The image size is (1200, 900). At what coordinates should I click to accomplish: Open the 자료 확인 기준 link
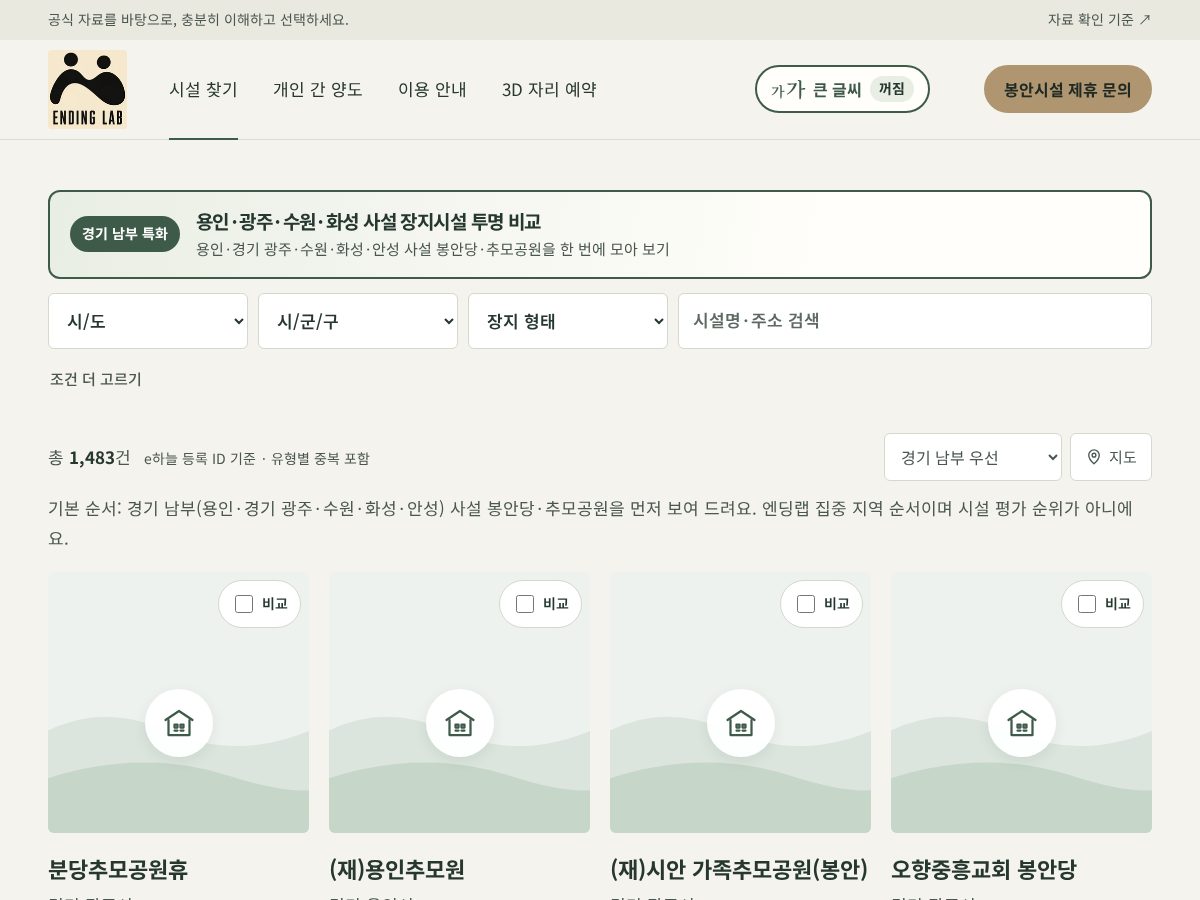pos(1099,19)
